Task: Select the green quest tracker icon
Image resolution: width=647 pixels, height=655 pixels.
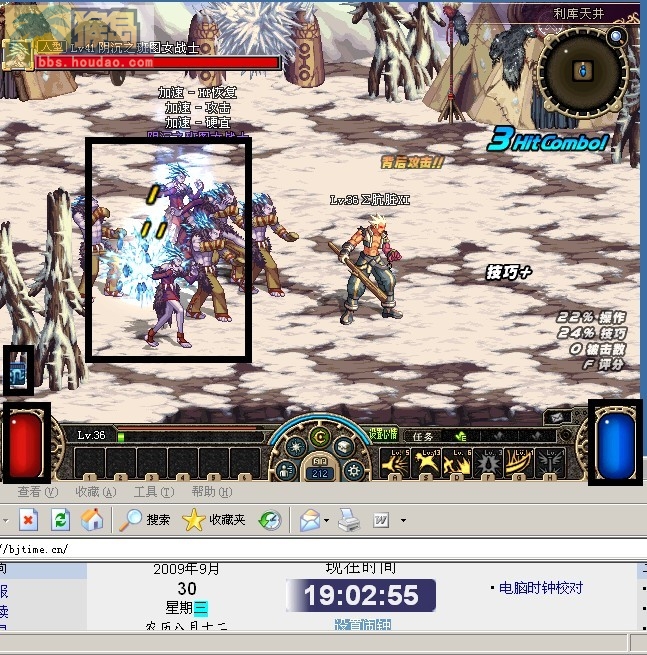Action: coord(461,437)
